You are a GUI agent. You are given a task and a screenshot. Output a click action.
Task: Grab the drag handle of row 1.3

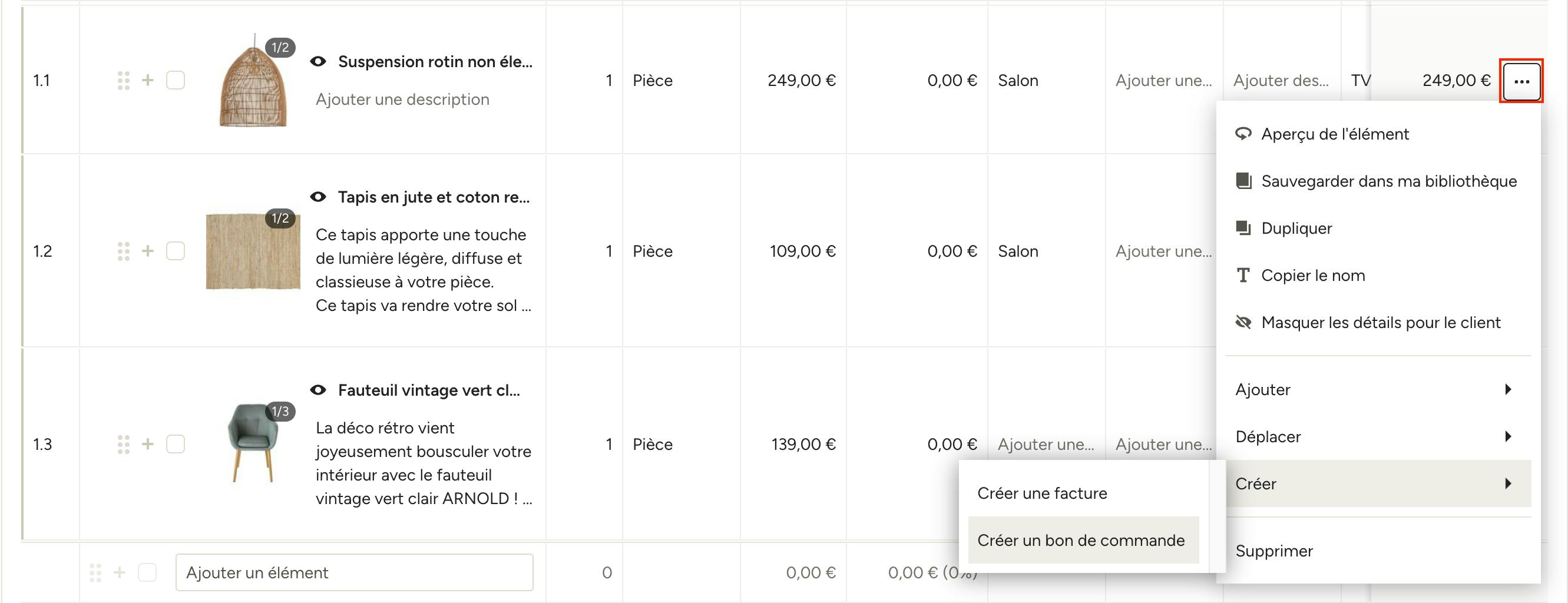pos(124,444)
